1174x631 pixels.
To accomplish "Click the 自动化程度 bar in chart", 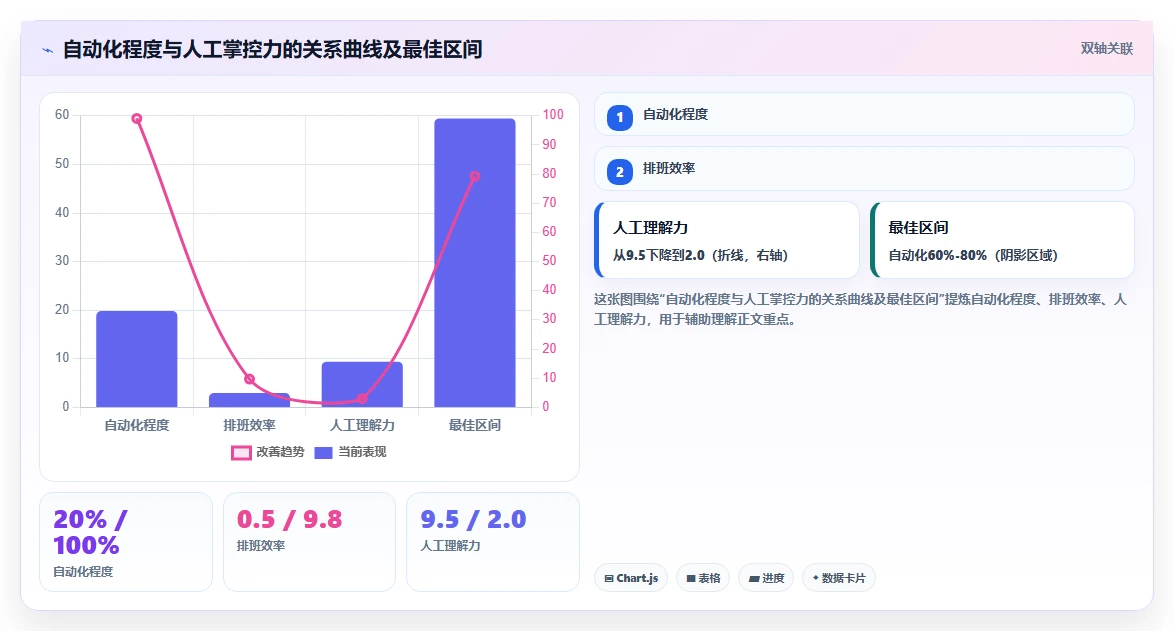I will tap(137, 359).
